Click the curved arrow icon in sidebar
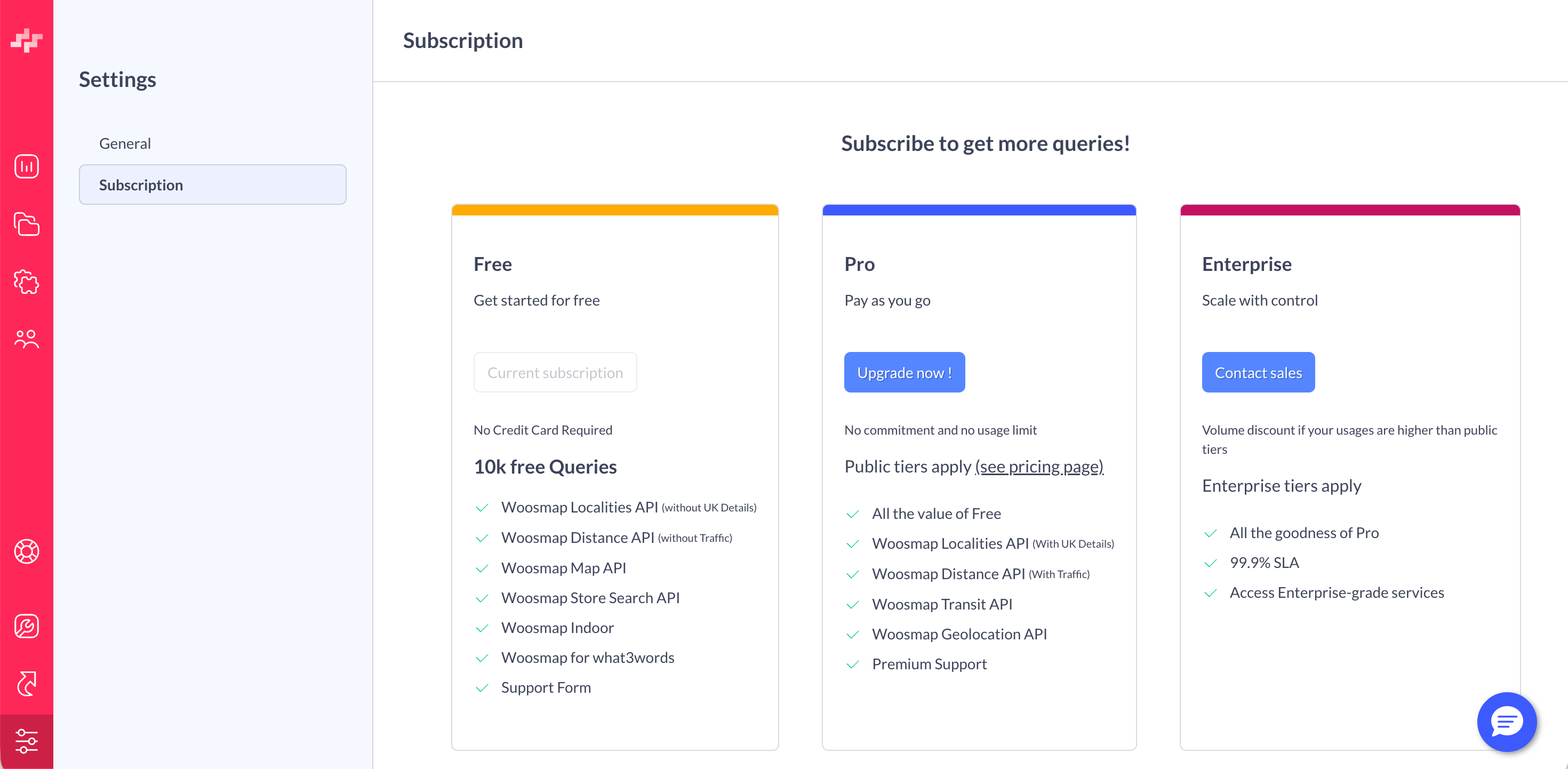Image resolution: width=1568 pixels, height=769 pixels. [x=27, y=684]
